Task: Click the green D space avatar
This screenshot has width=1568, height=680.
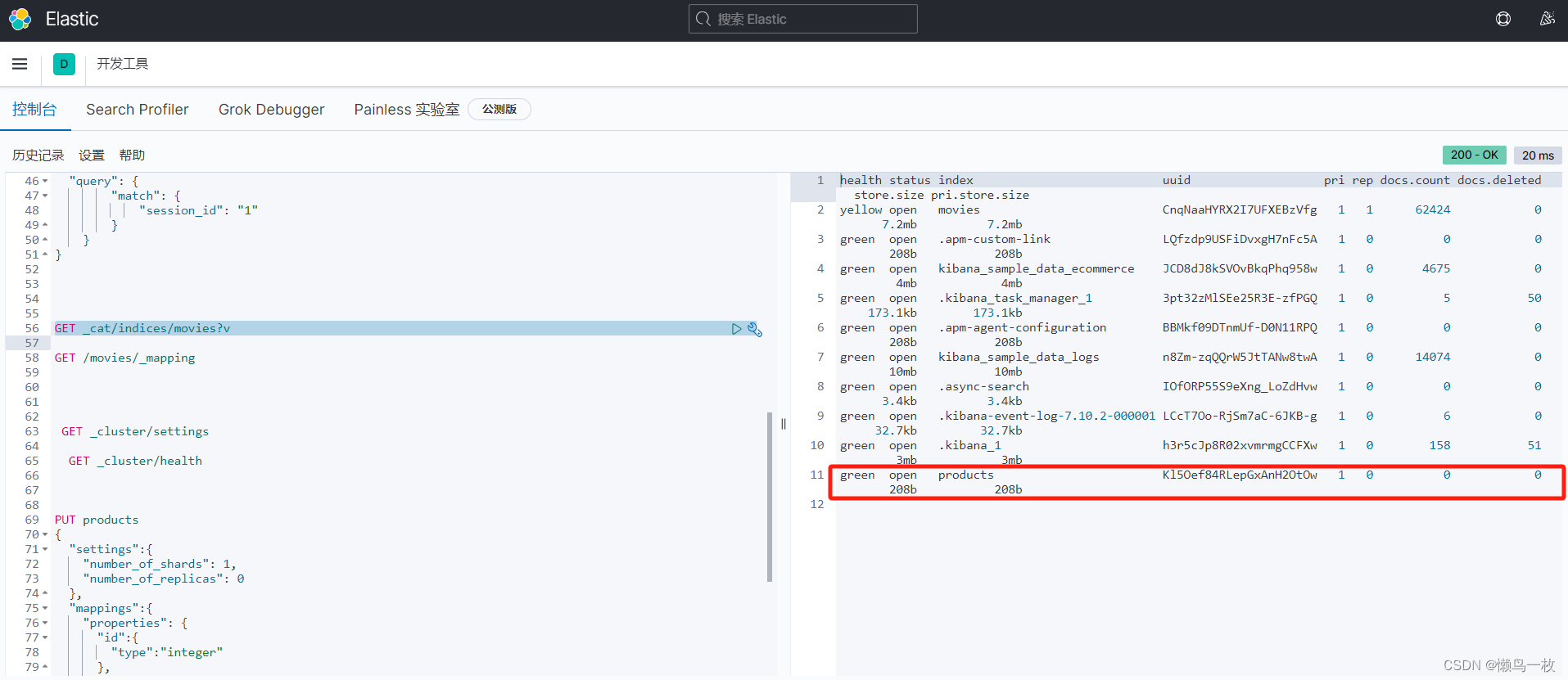Action: pos(64,64)
